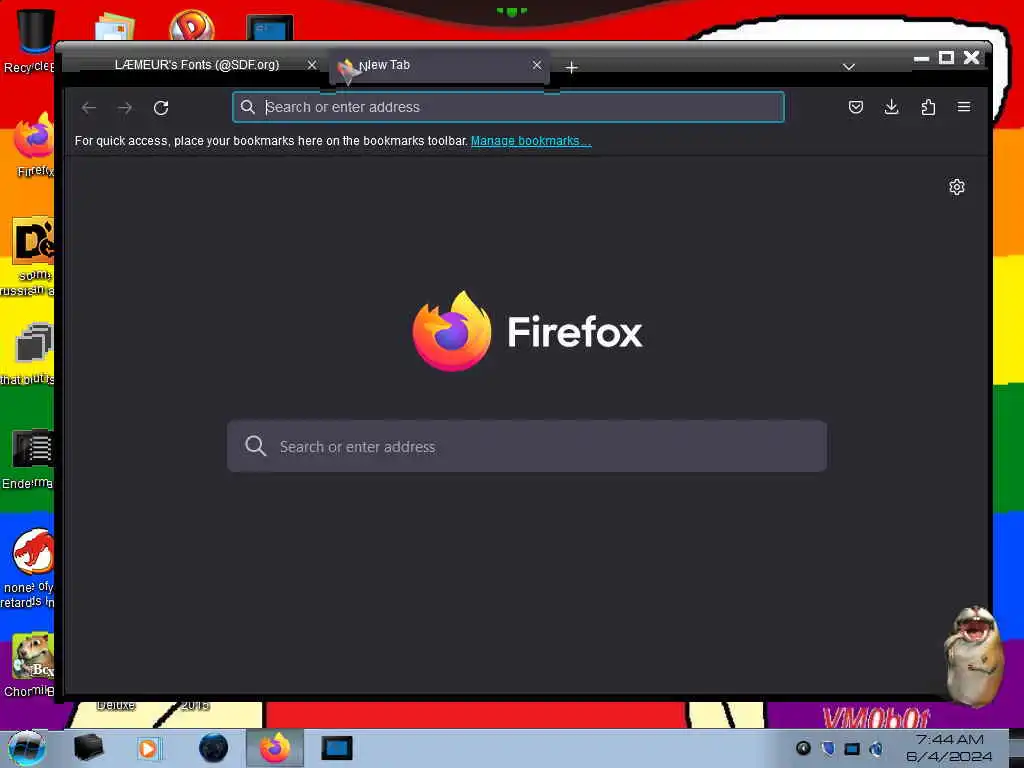Image resolution: width=1024 pixels, height=768 pixels.
Task: Open the Firefox application hamburger menu
Action: pos(964,107)
